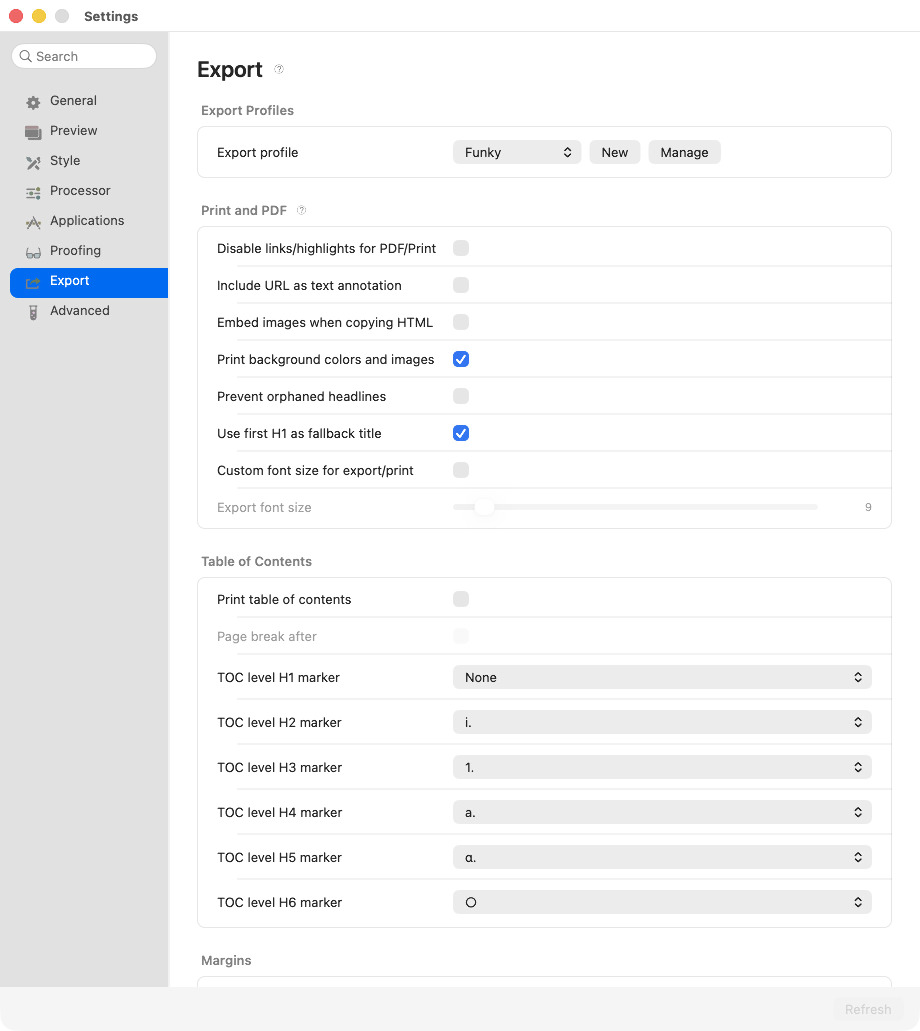Click the Processor sliders icon in sidebar
The width and height of the screenshot is (920, 1031).
[x=33, y=192]
